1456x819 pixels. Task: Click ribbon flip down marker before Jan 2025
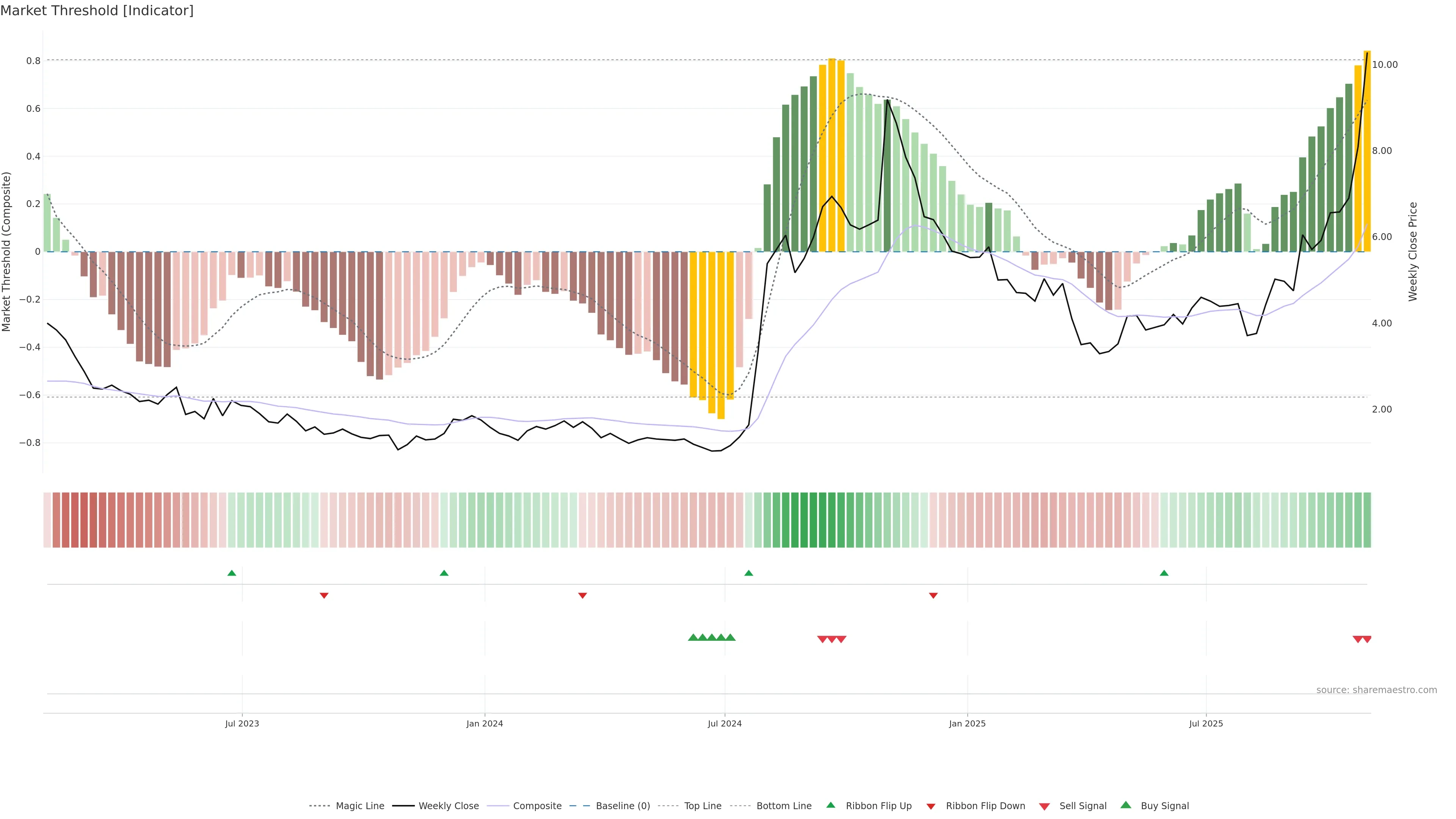(933, 596)
